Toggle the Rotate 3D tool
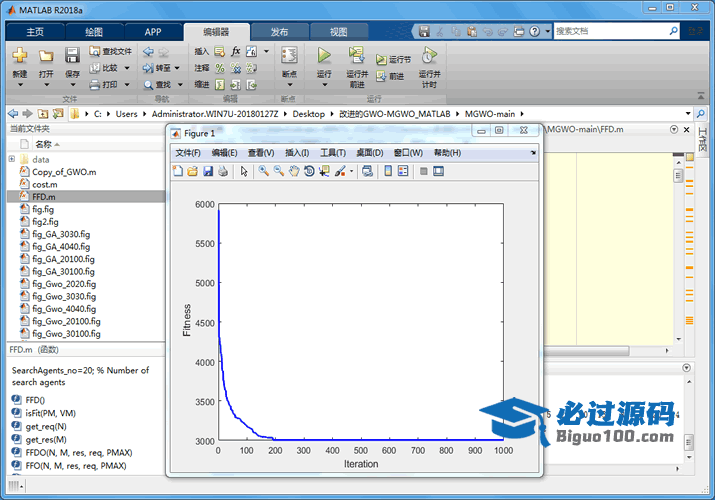 click(309, 171)
